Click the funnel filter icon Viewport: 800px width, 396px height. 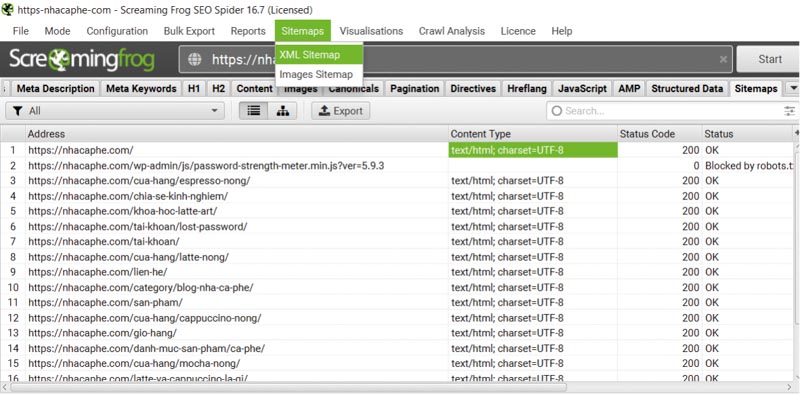pyautogui.click(x=18, y=111)
